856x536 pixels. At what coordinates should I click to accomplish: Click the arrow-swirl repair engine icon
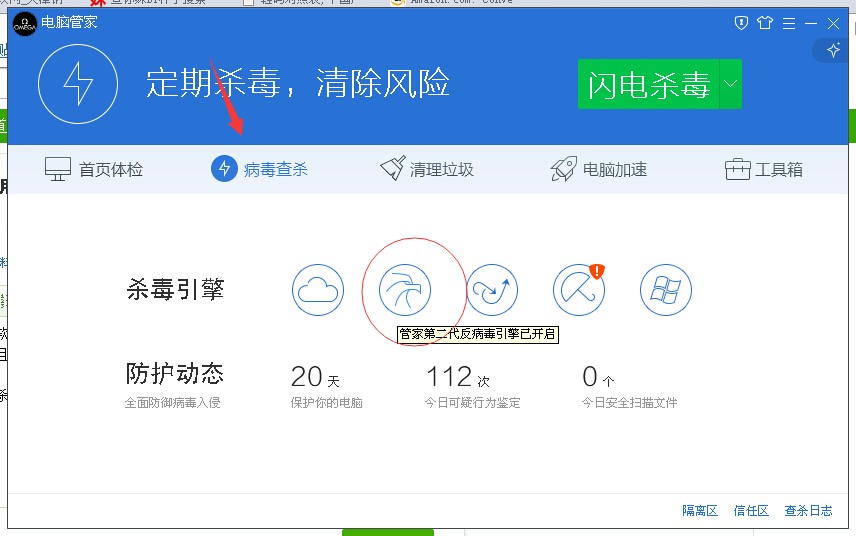[x=492, y=290]
